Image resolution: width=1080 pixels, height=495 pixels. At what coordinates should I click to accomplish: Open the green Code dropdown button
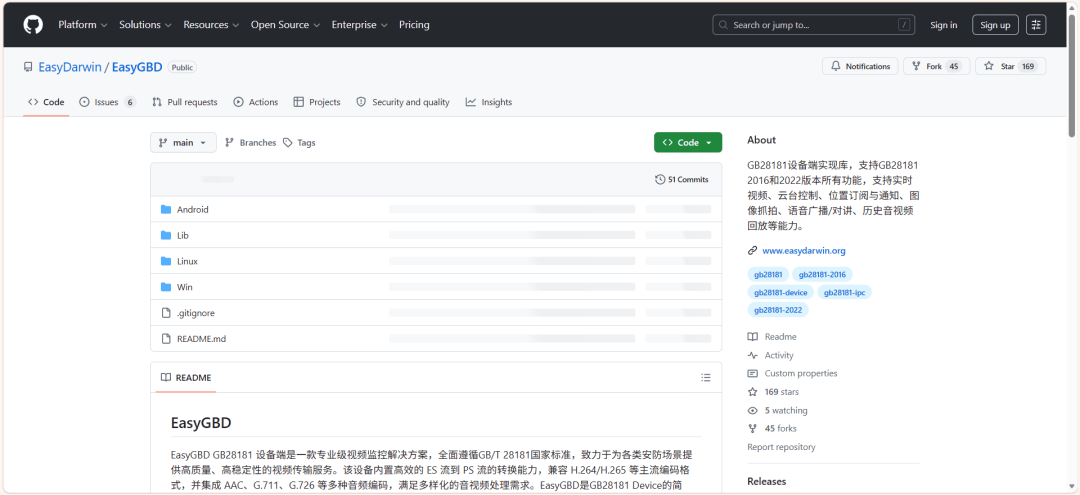point(688,143)
